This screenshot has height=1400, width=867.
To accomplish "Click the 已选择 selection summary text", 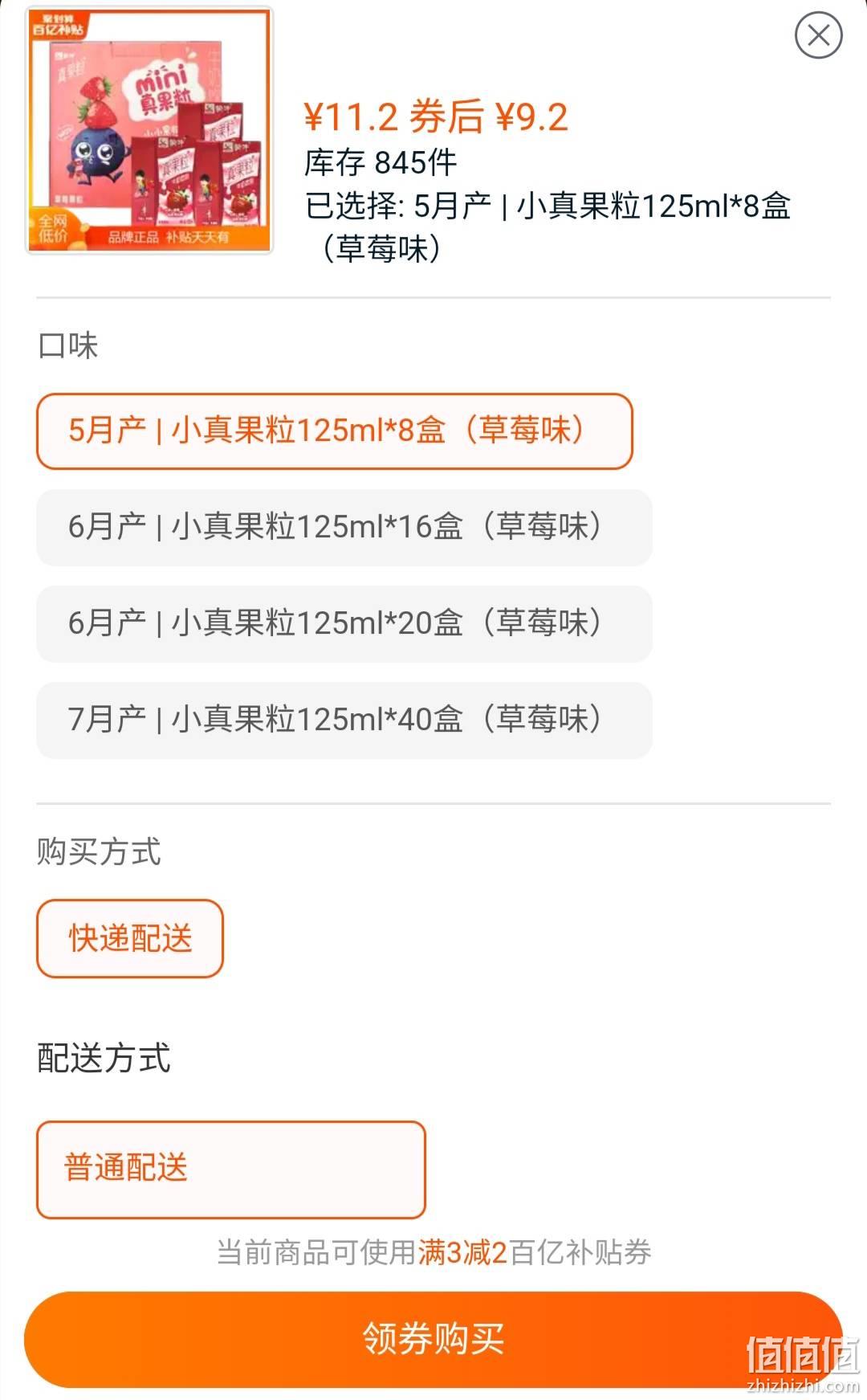I will 548,227.
